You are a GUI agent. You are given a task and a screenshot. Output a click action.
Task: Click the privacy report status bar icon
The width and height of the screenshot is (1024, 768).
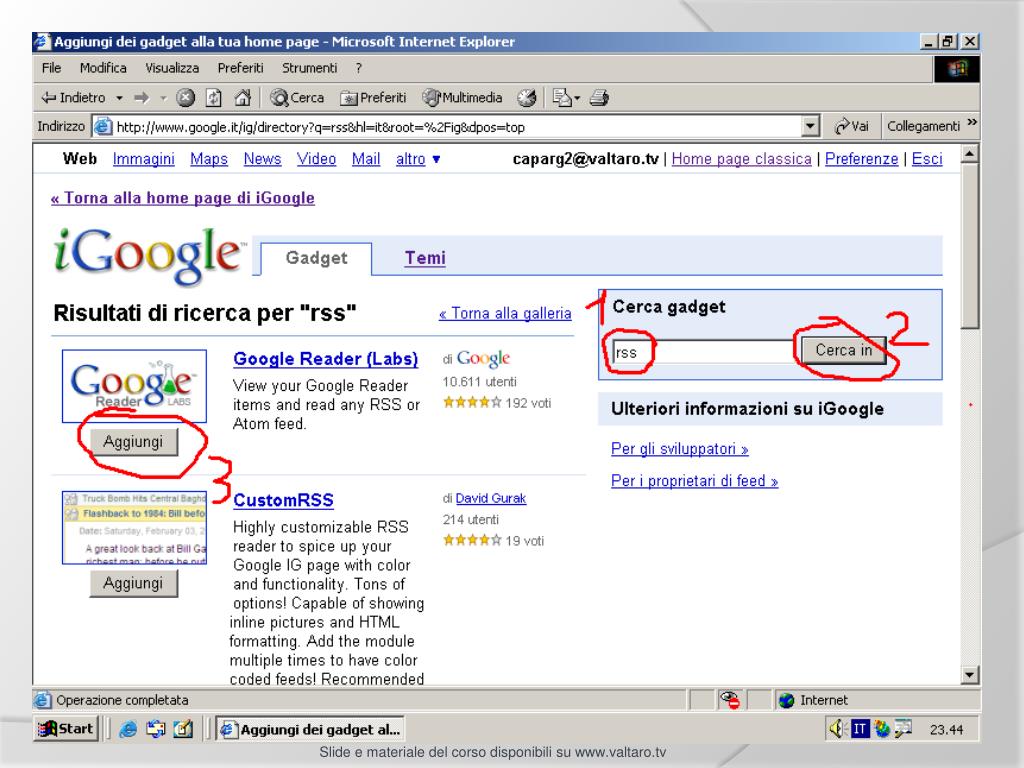(729, 700)
